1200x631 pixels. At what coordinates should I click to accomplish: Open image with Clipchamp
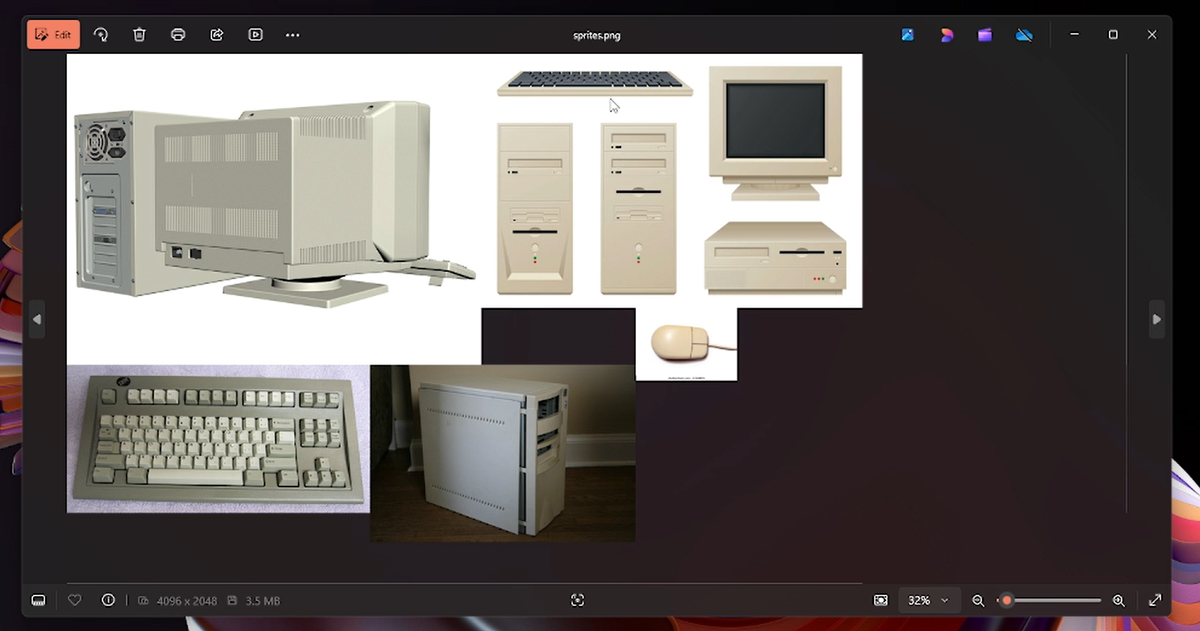tap(984, 34)
